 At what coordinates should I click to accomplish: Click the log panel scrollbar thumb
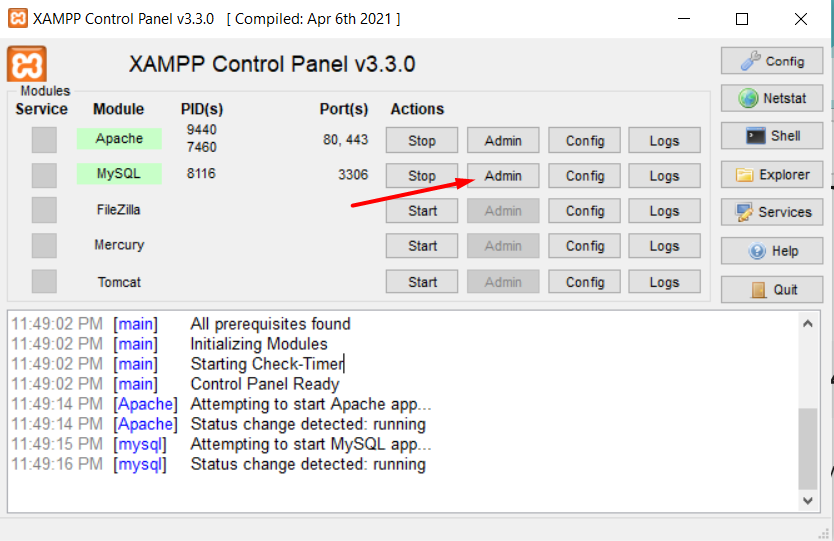click(x=807, y=447)
